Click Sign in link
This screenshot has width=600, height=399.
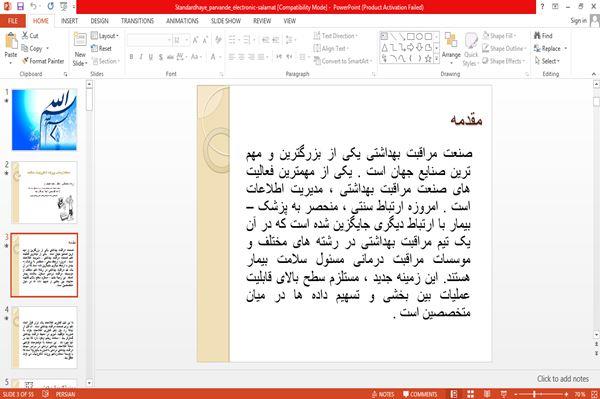pos(578,21)
